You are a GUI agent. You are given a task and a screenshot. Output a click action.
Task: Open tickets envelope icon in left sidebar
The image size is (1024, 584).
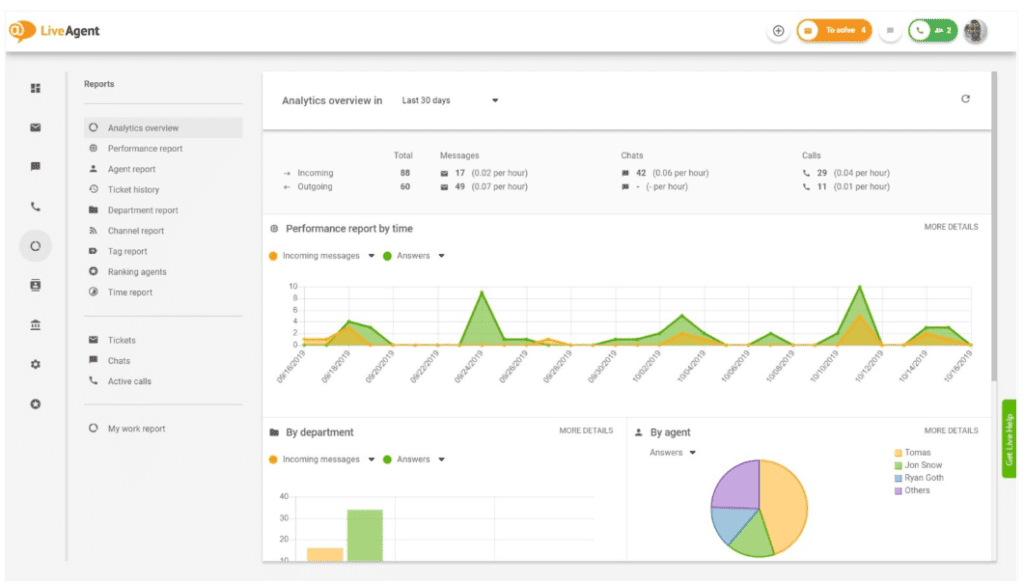36,128
